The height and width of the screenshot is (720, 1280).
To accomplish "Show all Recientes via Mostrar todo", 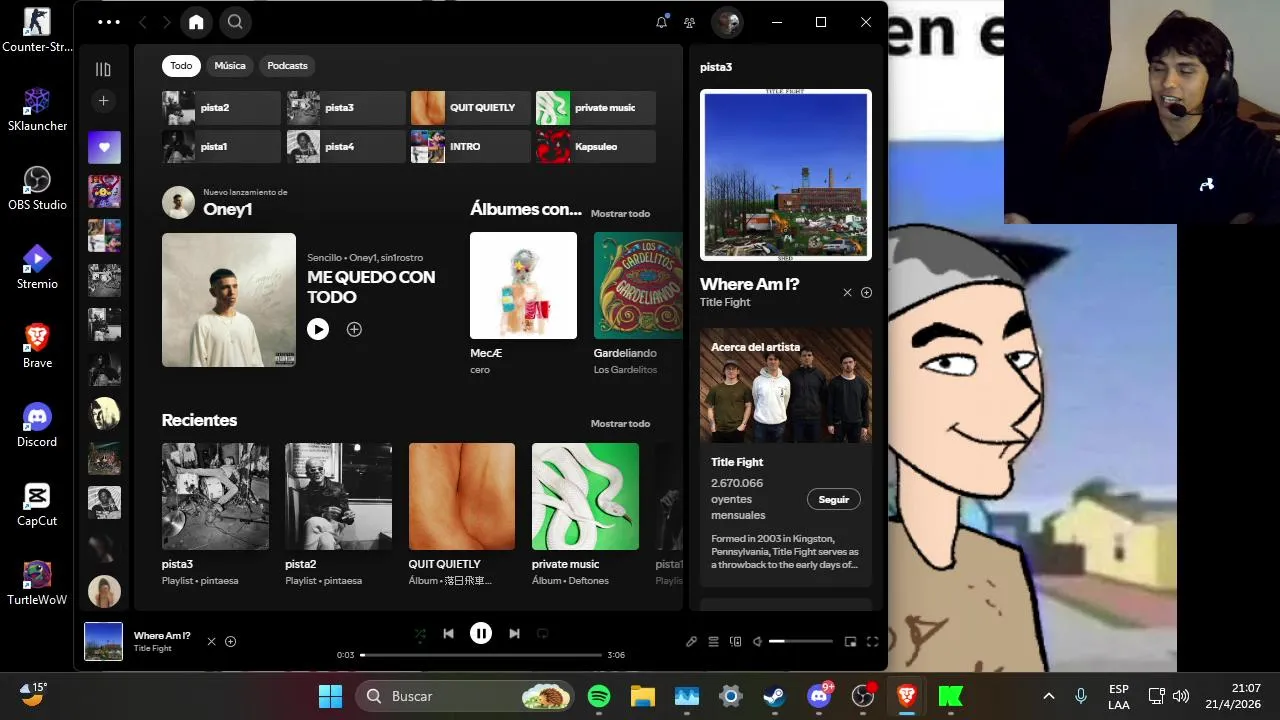I will [620, 423].
